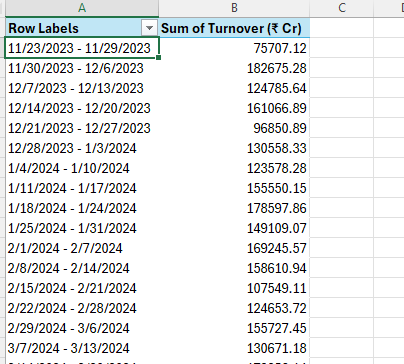Select cell 2/29/2024 - 3/6/2024
Viewport: 404px width, 364px height.
point(82,328)
